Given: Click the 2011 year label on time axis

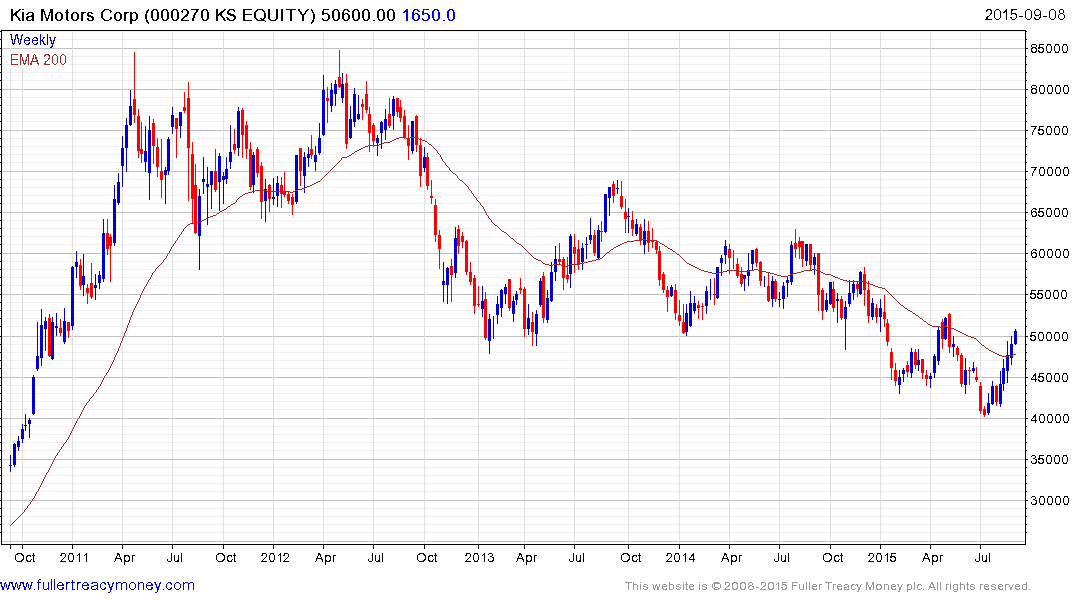Looking at the screenshot, I should [74, 557].
